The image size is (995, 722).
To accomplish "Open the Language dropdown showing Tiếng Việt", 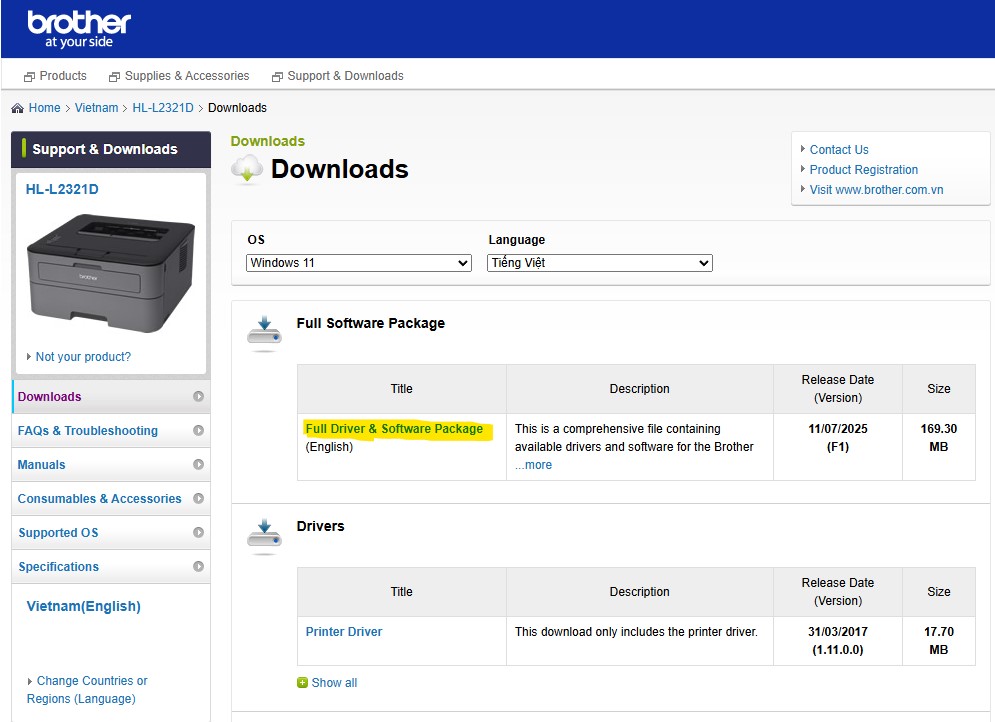I will (600, 263).
